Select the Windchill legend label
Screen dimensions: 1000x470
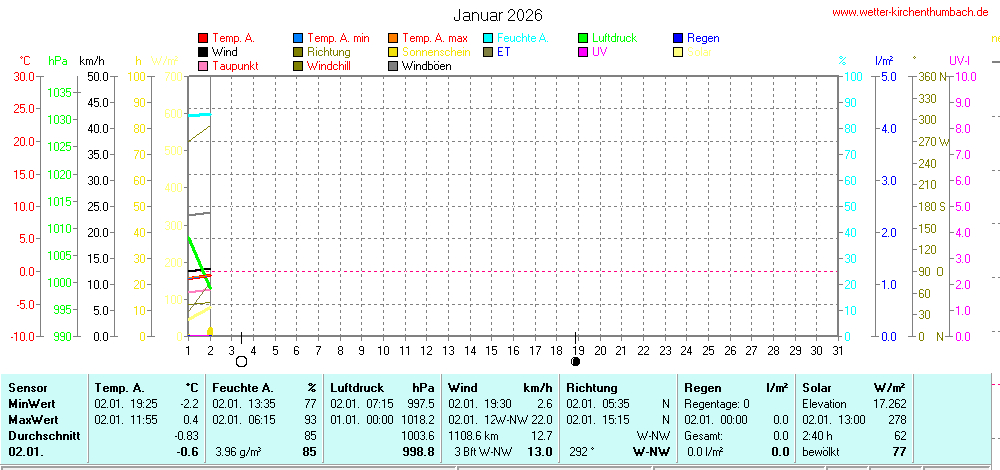(x=329, y=66)
